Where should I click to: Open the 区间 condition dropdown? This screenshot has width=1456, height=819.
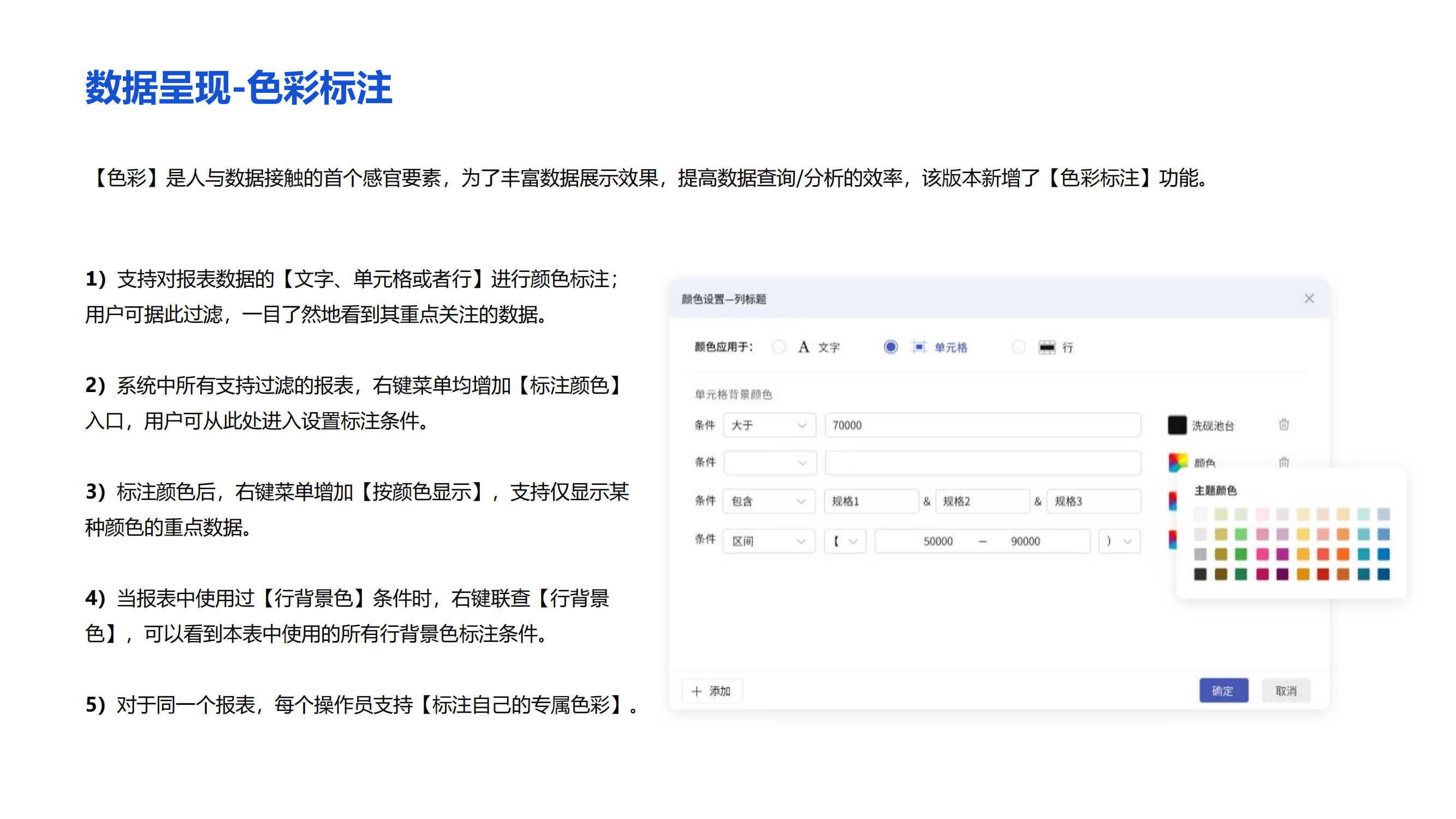769,541
